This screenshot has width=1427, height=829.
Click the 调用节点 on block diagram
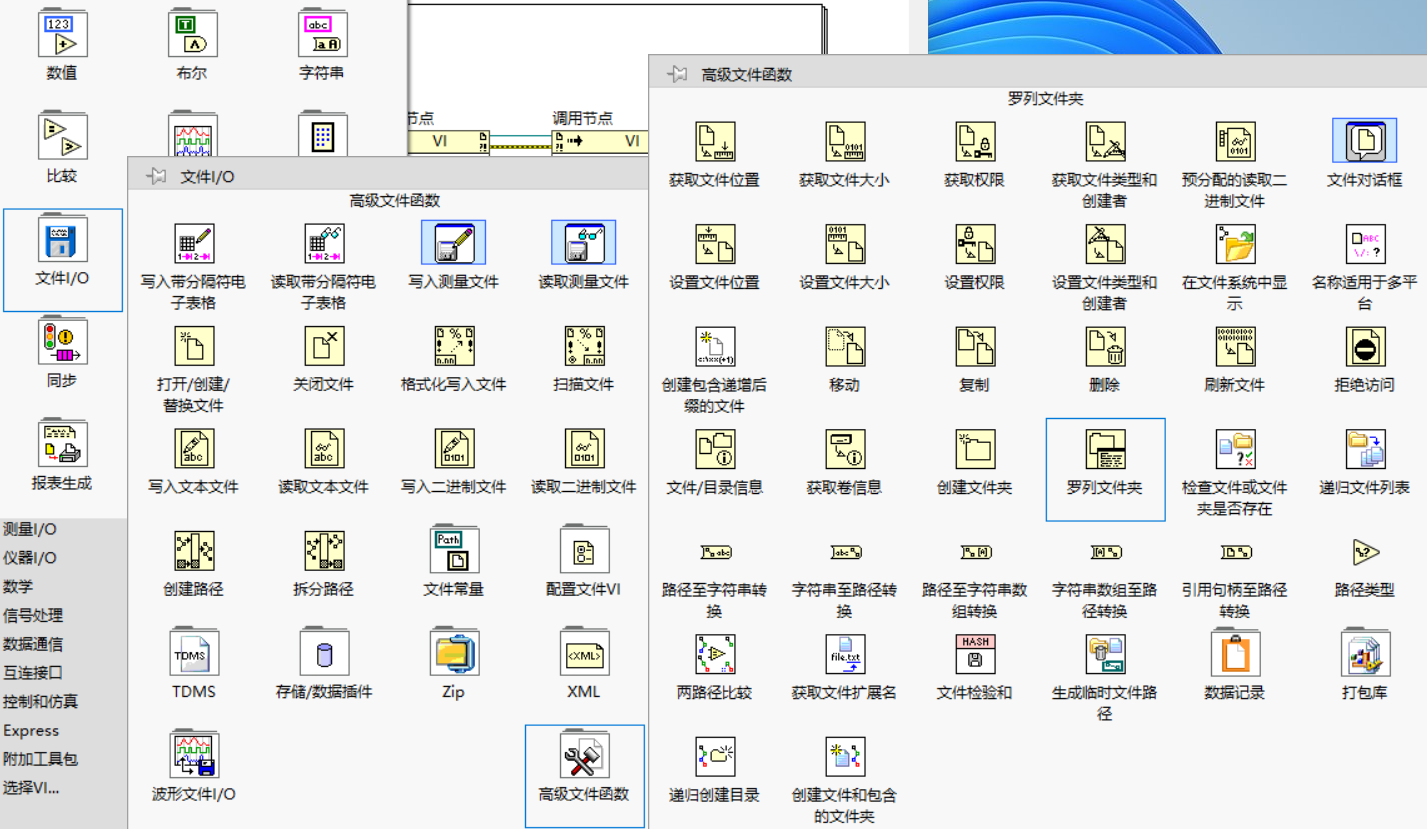click(x=599, y=142)
